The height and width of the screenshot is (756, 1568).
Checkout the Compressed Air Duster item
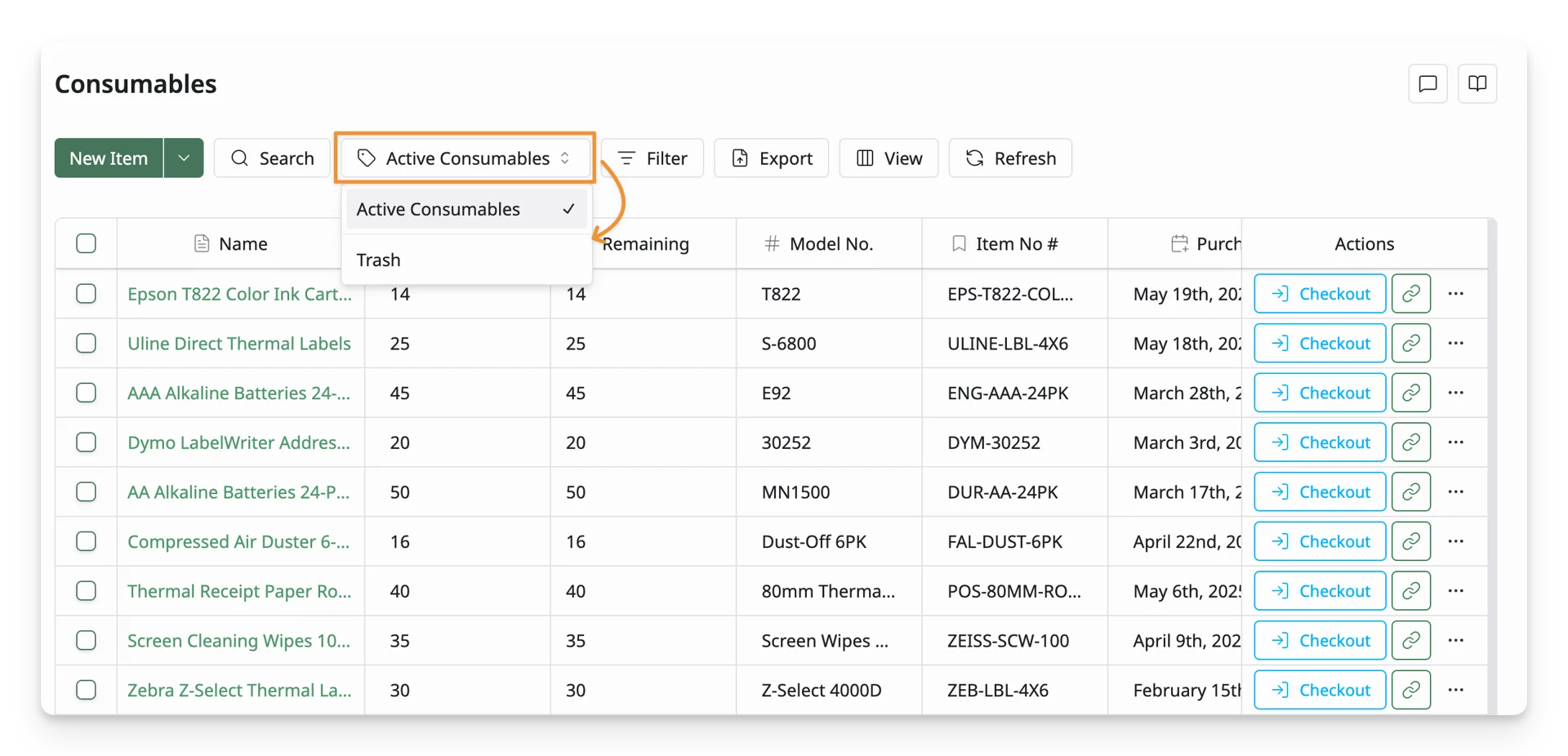1320,541
